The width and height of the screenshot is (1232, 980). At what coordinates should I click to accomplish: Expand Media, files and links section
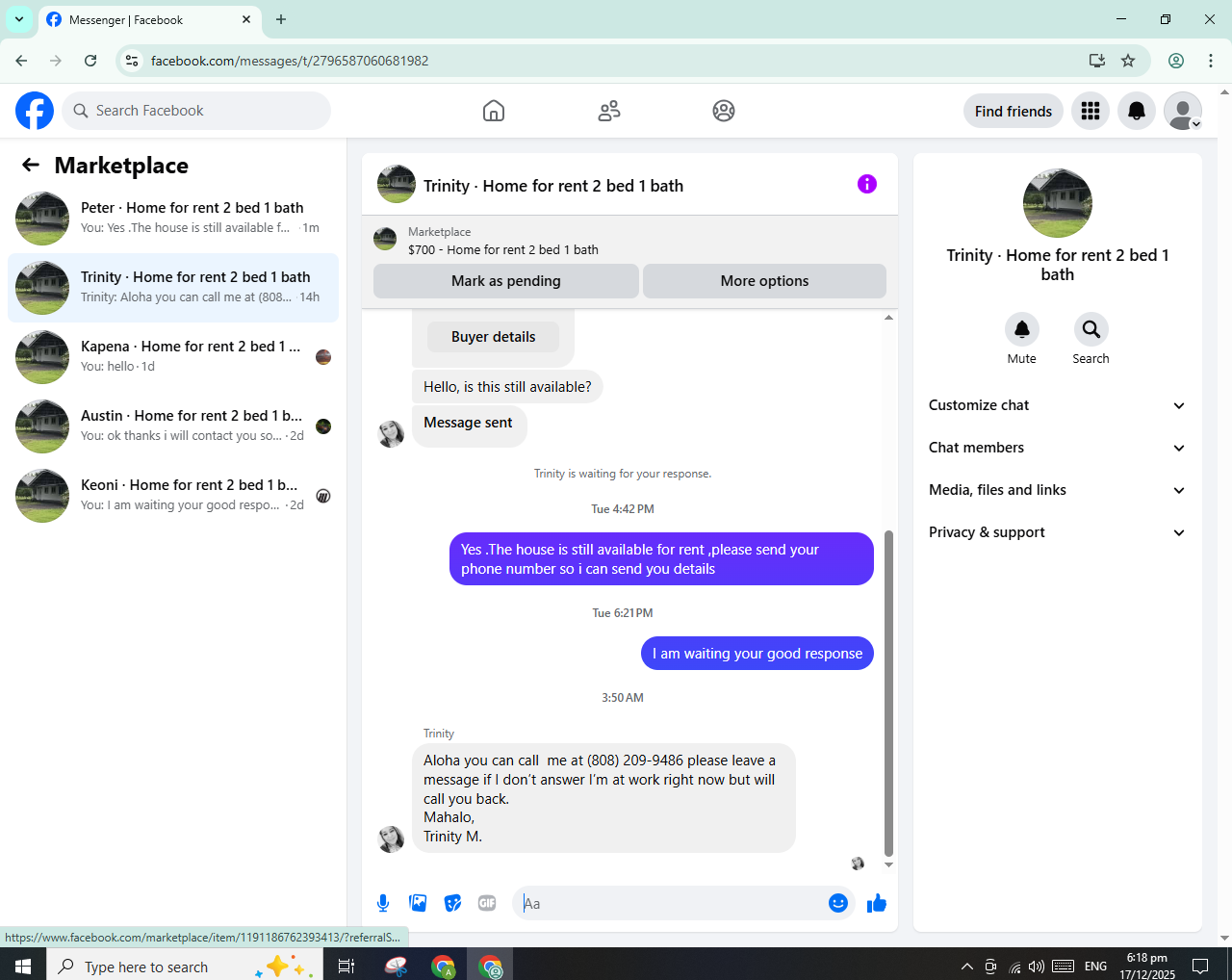coord(1057,490)
